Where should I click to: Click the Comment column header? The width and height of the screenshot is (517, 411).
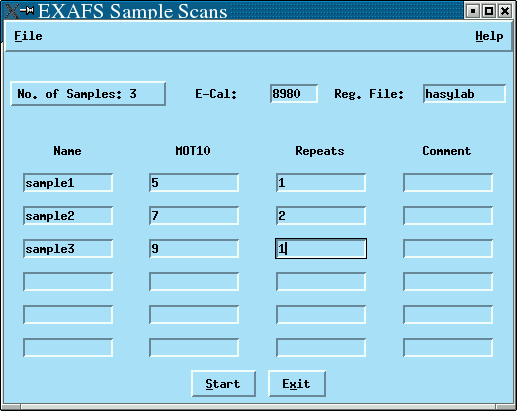pyautogui.click(x=447, y=151)
